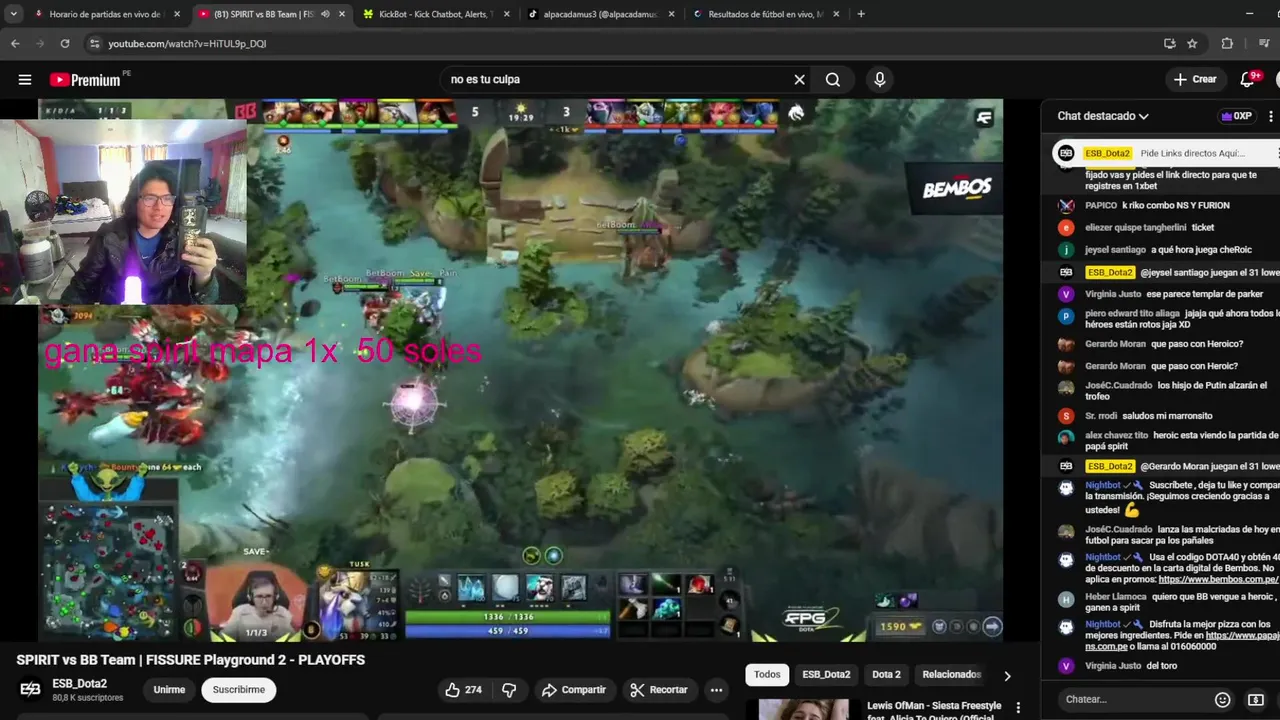Click the '80,8 K suscriptores' text
This screenshot has height=720, width=1280.
click(88, 698)
